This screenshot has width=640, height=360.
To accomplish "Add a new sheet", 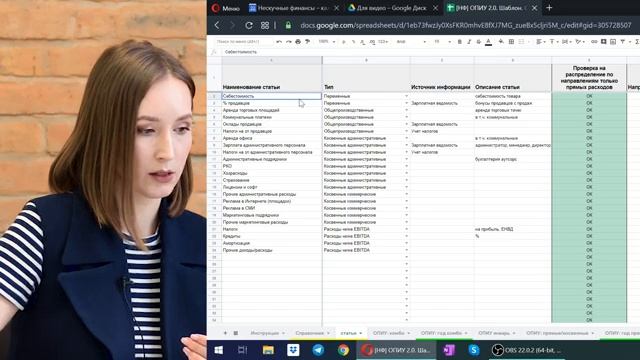I will point(225,333).
